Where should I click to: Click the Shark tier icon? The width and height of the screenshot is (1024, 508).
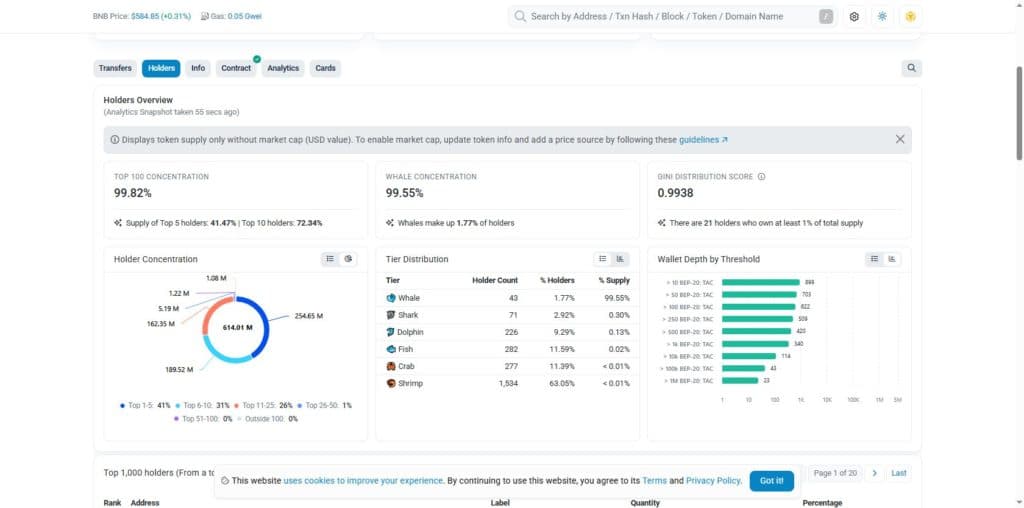[391, 315]
